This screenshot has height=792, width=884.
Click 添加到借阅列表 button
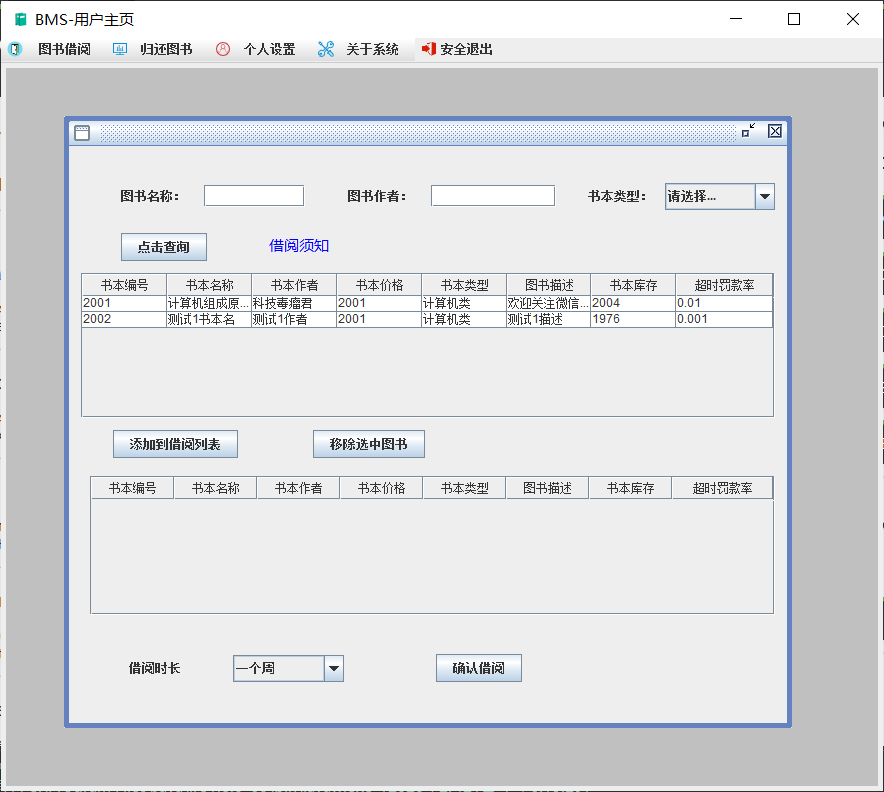pyautogui.click(x=175, y=444)
